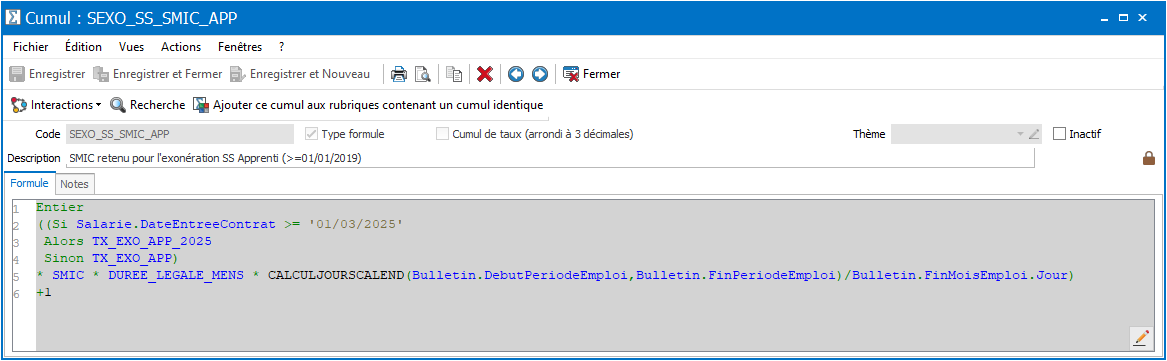
Task: Open the Actions menu
Action: pos(181,47)
